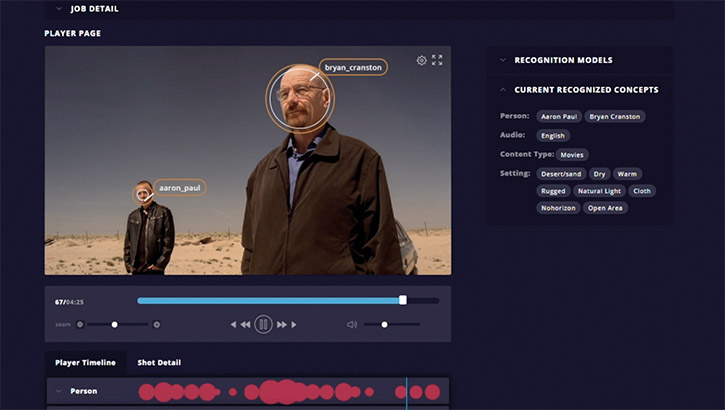Step back one frame with left arrow
Viewport: 725px width, 410px height.
click(234, 324)
